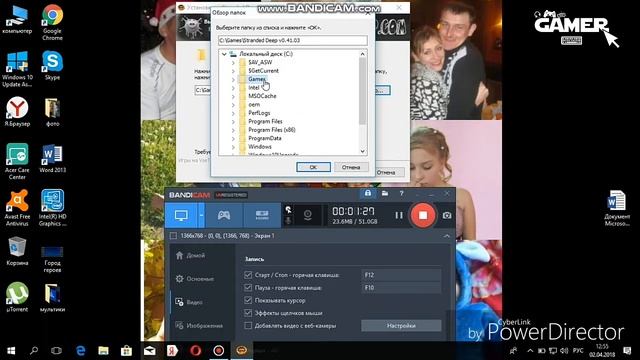Open Корзина recycle bin icon
This screenshot has width=640, height=360.
17,251
